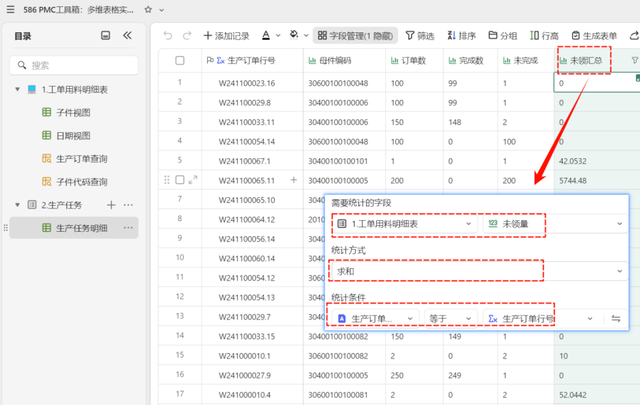This screenshot has width=640, height=405.
Task: Focus the 搜索 search field
Action: tap(74, 65)
